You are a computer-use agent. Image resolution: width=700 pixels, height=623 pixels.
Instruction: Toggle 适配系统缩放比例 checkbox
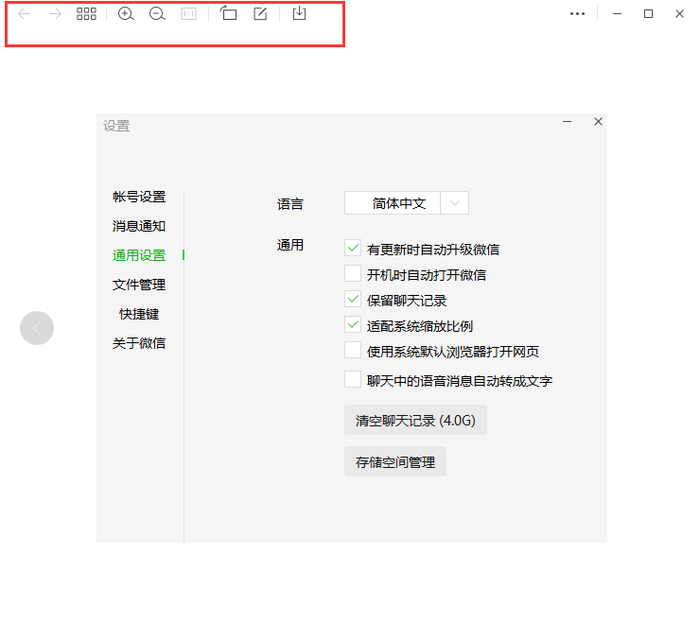tap(353, 324)
